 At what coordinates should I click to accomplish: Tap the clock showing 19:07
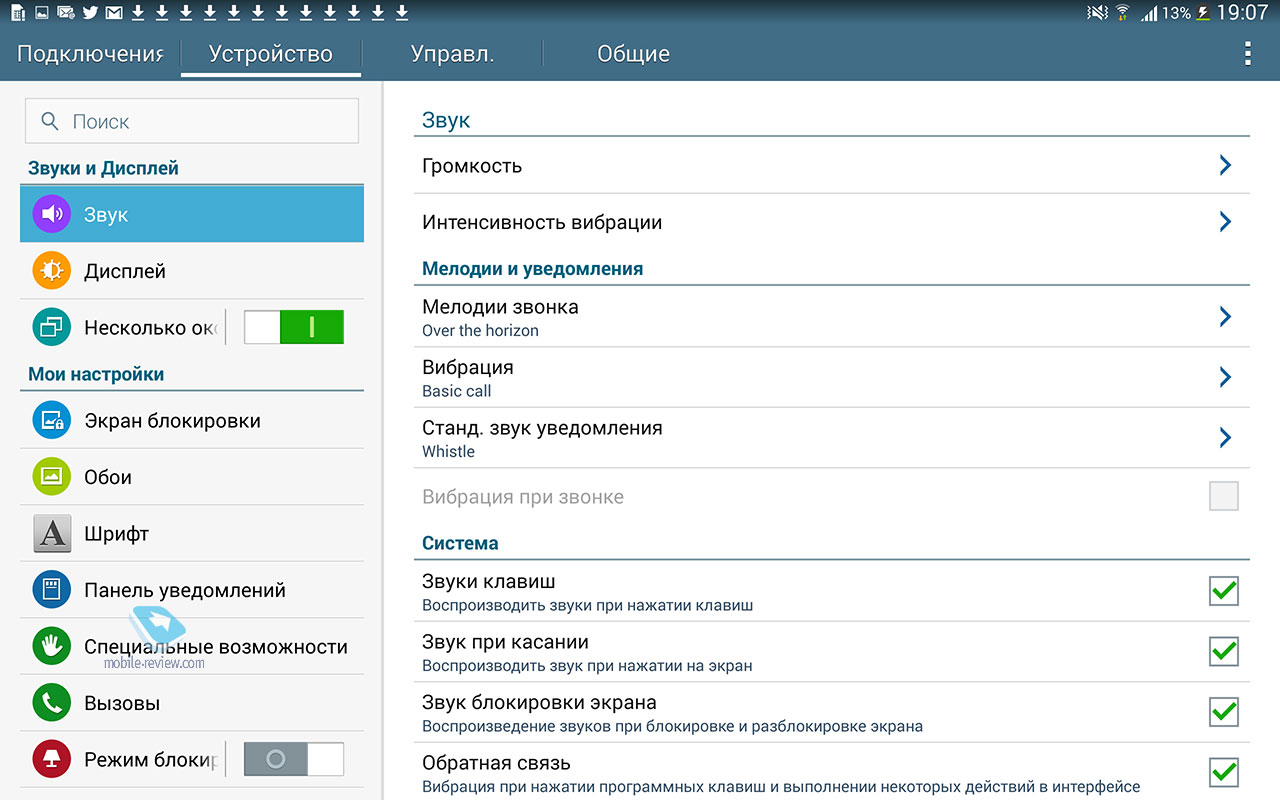1243,13
